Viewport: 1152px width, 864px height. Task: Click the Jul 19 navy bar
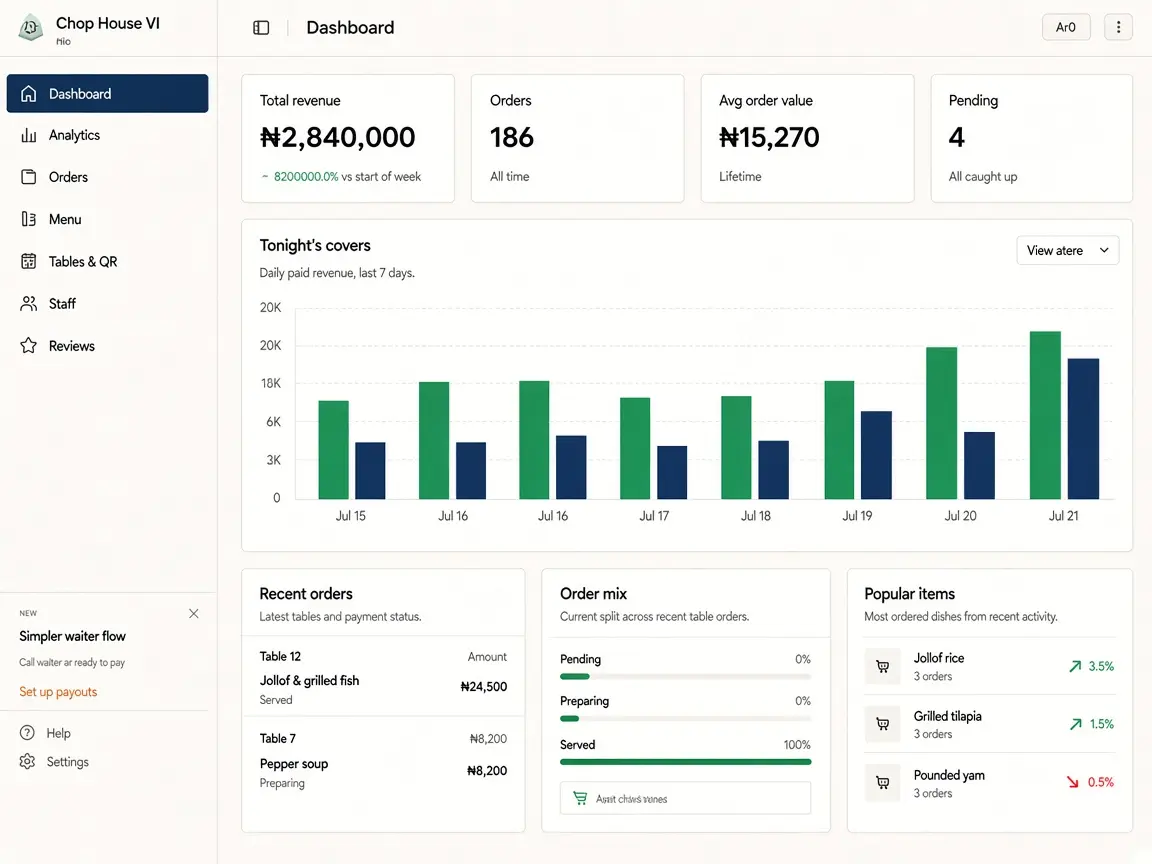tap(876, 455)
